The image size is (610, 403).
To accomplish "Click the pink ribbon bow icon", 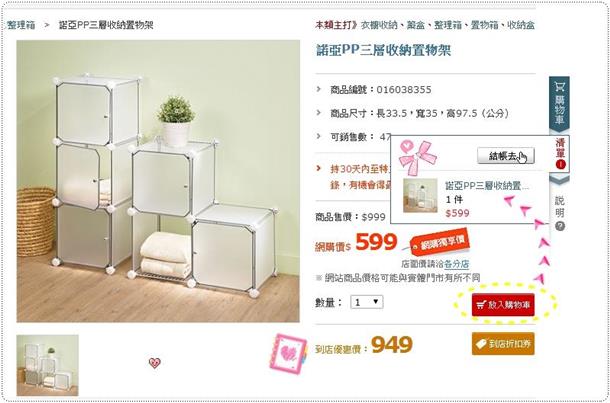I will (417, 156).
